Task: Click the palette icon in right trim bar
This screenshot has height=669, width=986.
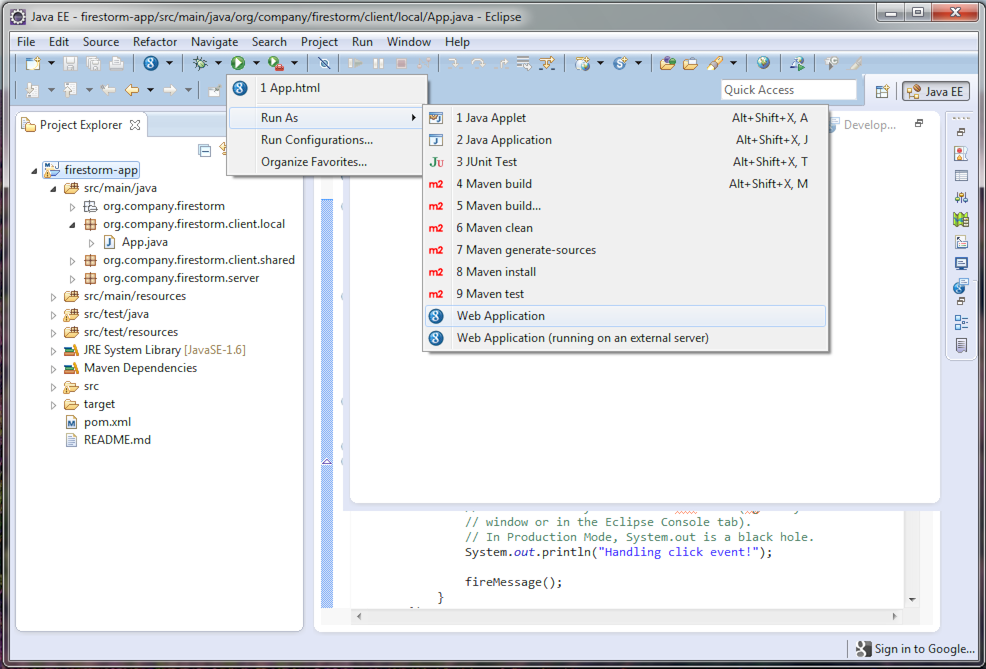Action: coord(961,153)
